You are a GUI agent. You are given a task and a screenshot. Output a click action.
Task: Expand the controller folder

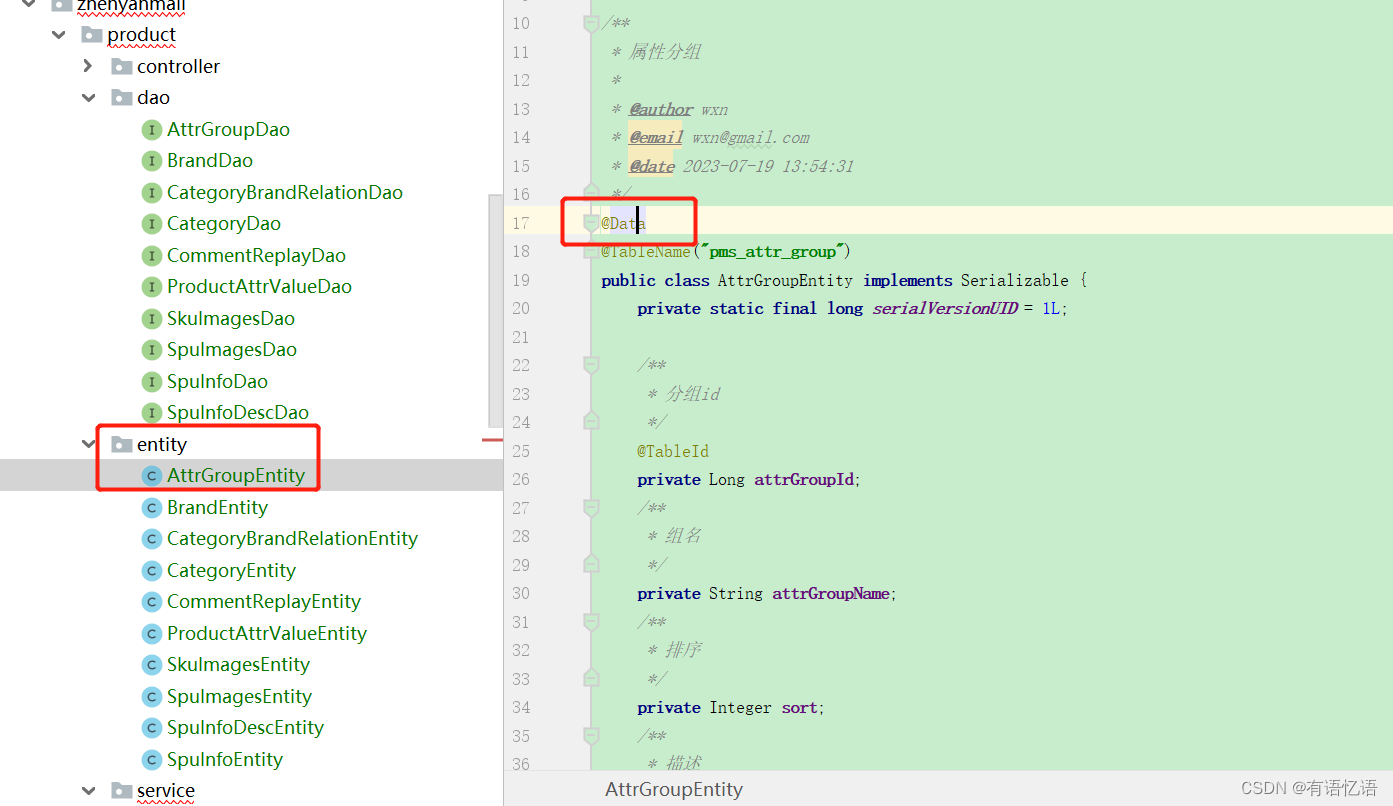click(88, 66)
